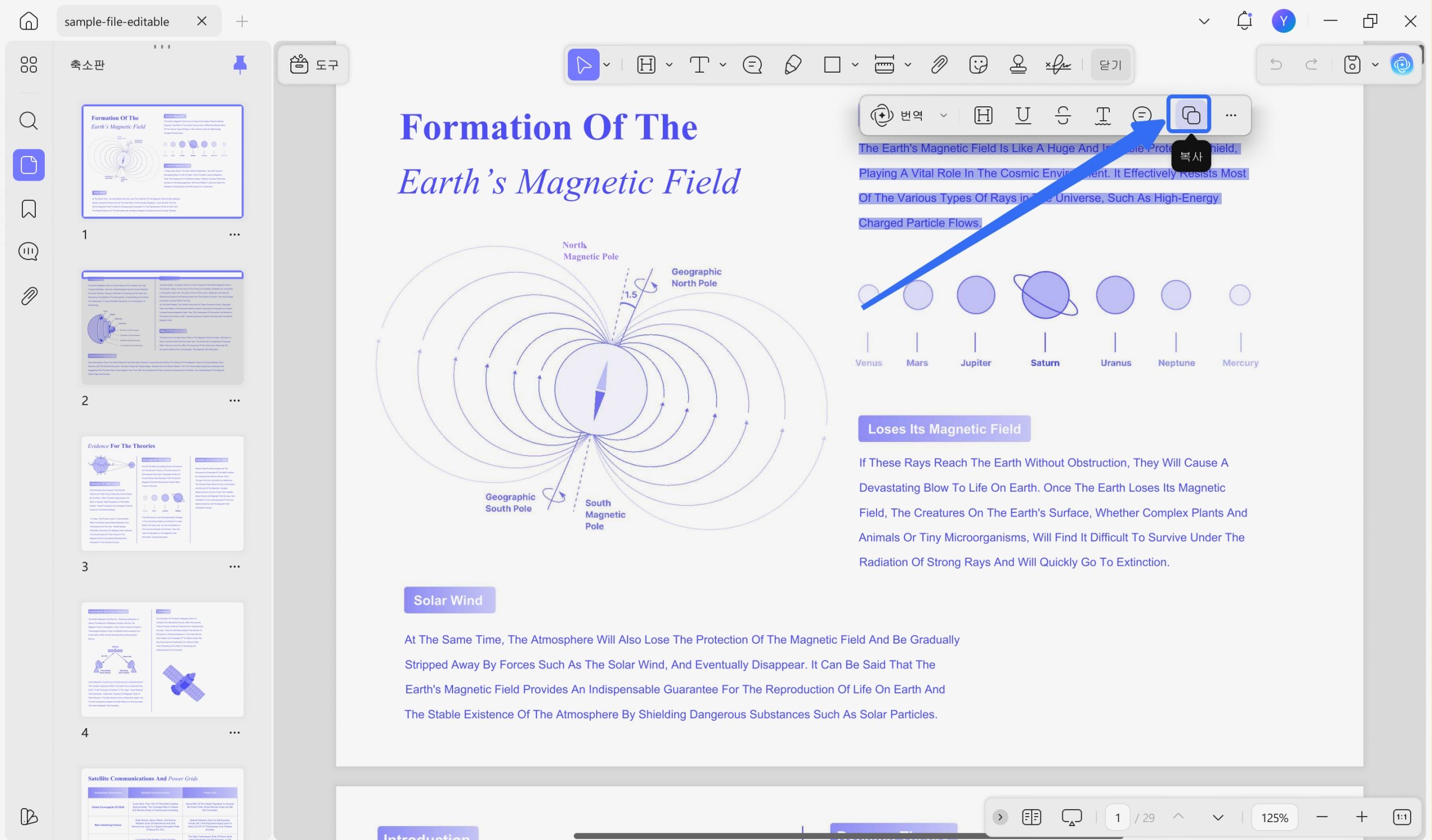Add comment to selection from floating toolbar

coord(1142,115)
